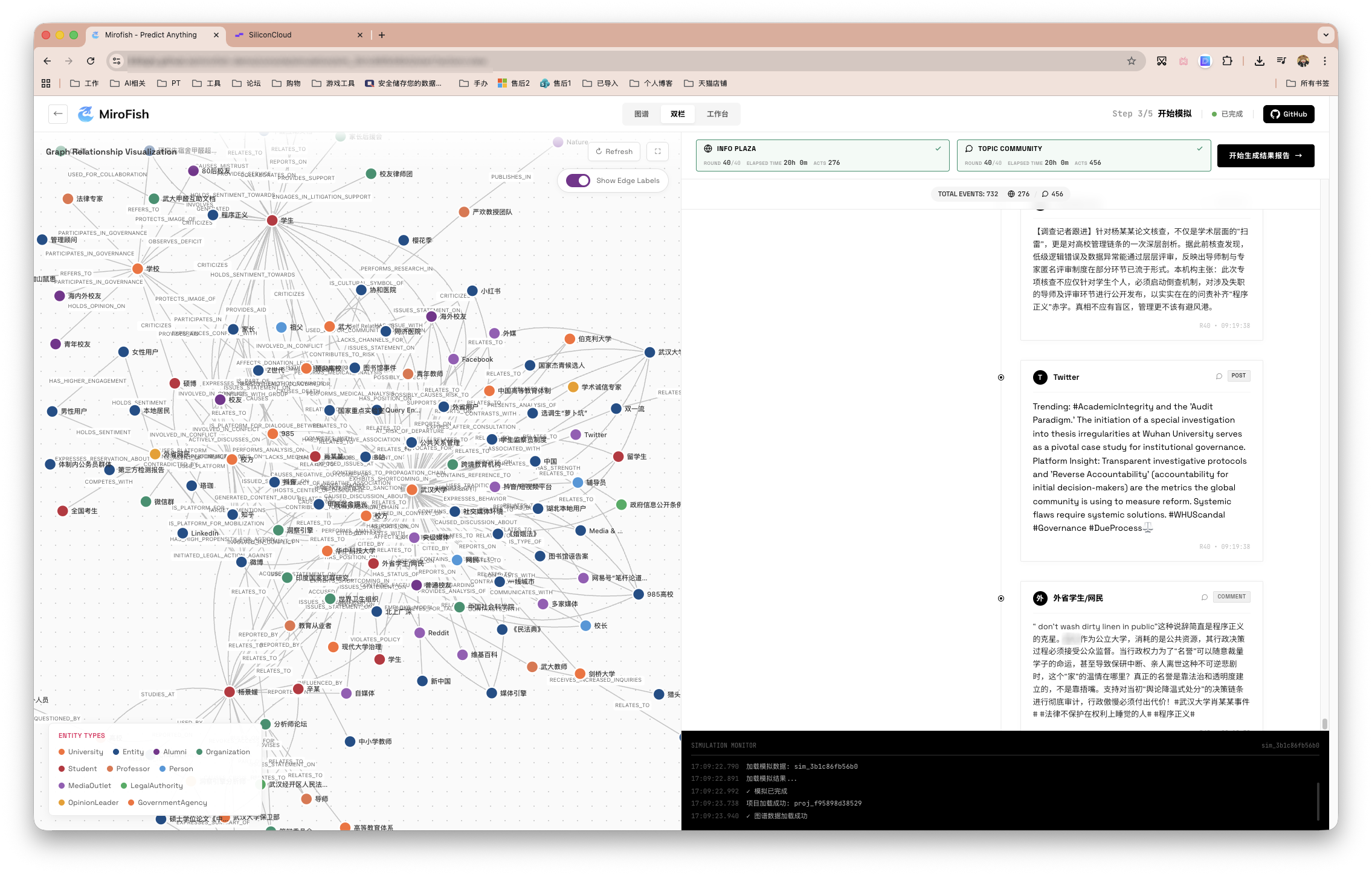
Task: Expand the browser tab search chevron
Action: 1325,35
